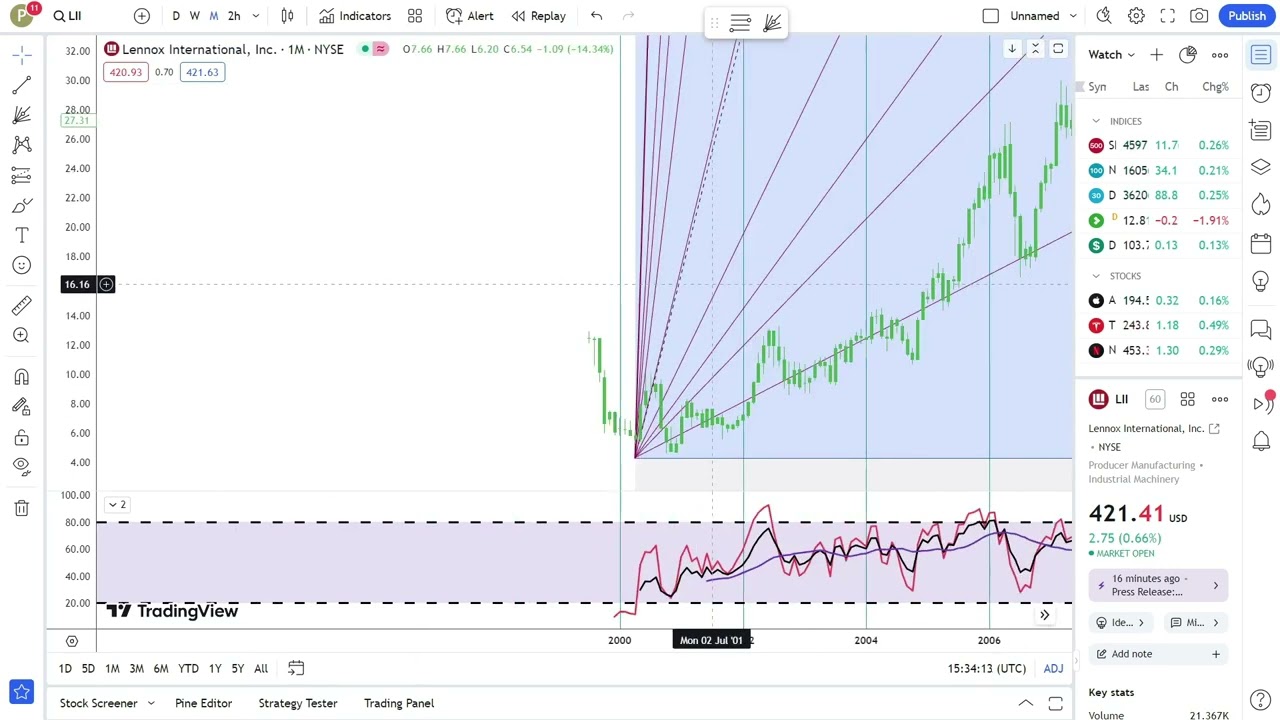1280x720 pixels.
Task: Create an Alert
Action: click(470, 16)
